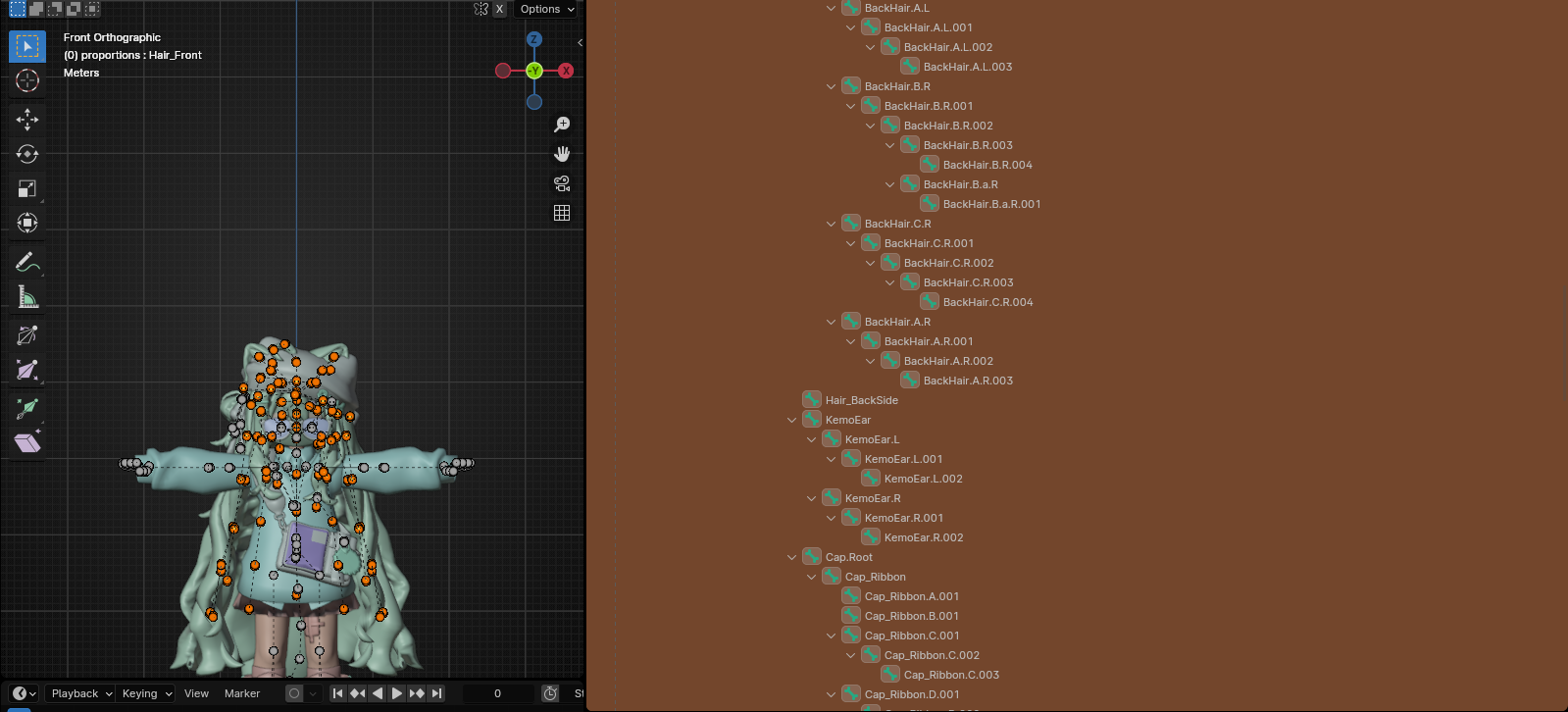This screenshot has height=712, width=1568.
Task: Toggle X-axis mirror button
Action: [499, 9]
